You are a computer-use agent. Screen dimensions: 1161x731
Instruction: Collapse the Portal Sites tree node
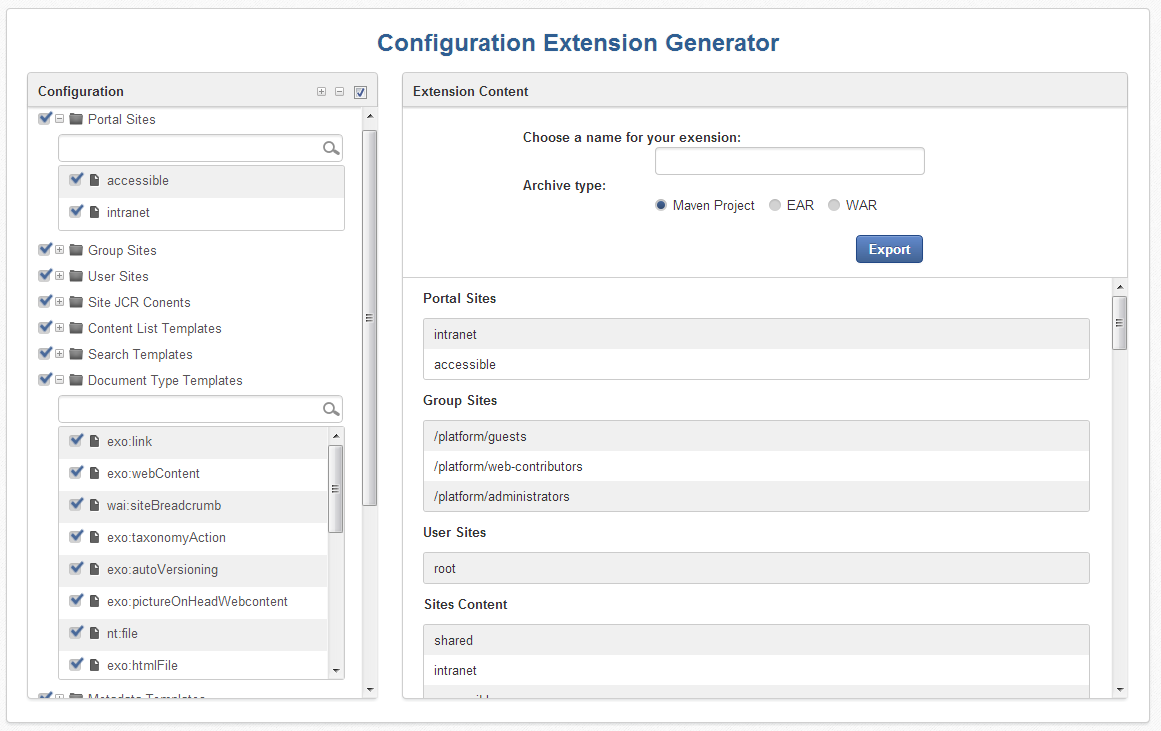click(x=60, y=119)
